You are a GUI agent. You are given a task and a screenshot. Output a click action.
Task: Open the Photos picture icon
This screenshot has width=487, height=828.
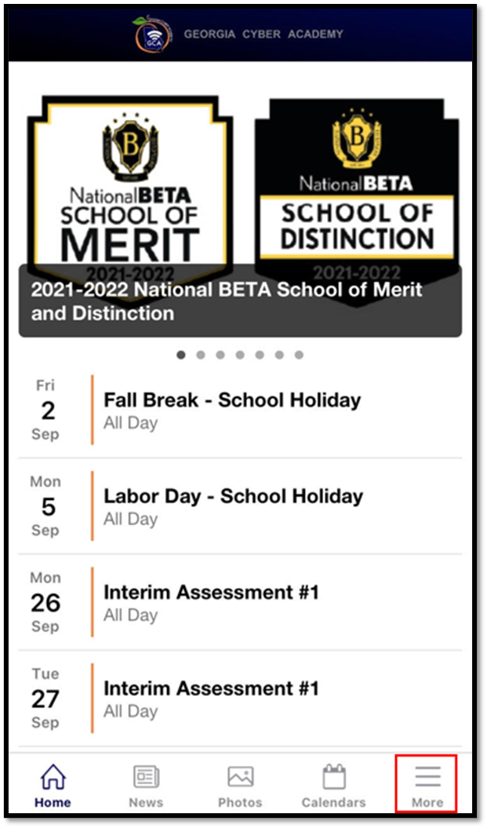(240, 777)
